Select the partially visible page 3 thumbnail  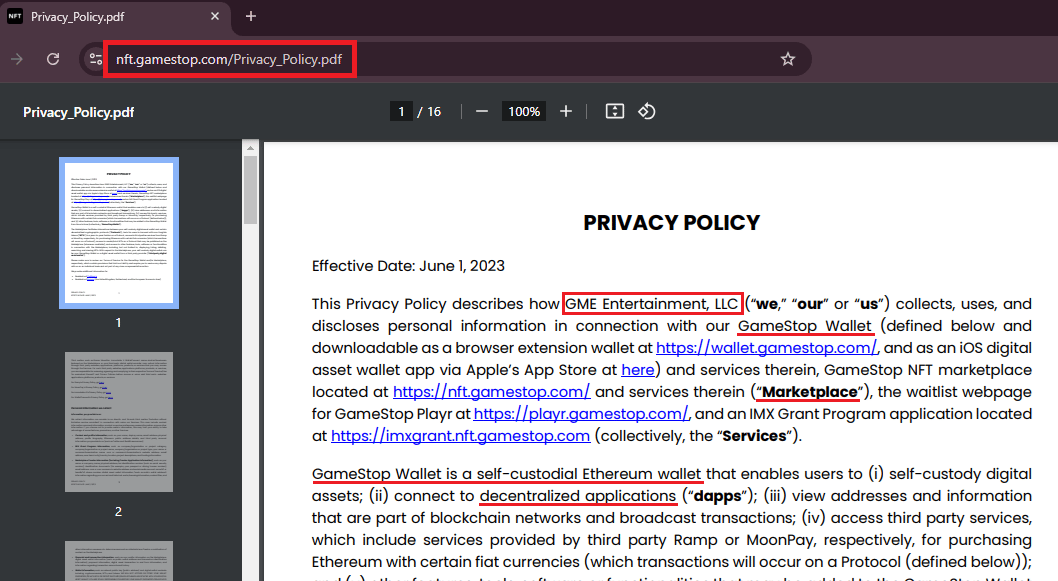tap(119, 561)
